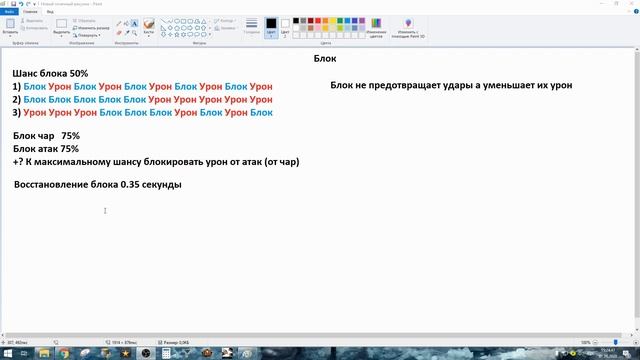640x360 pixels.
Task: Open the Rotate (Повернуть) dropdown
Action: point(87,35)
